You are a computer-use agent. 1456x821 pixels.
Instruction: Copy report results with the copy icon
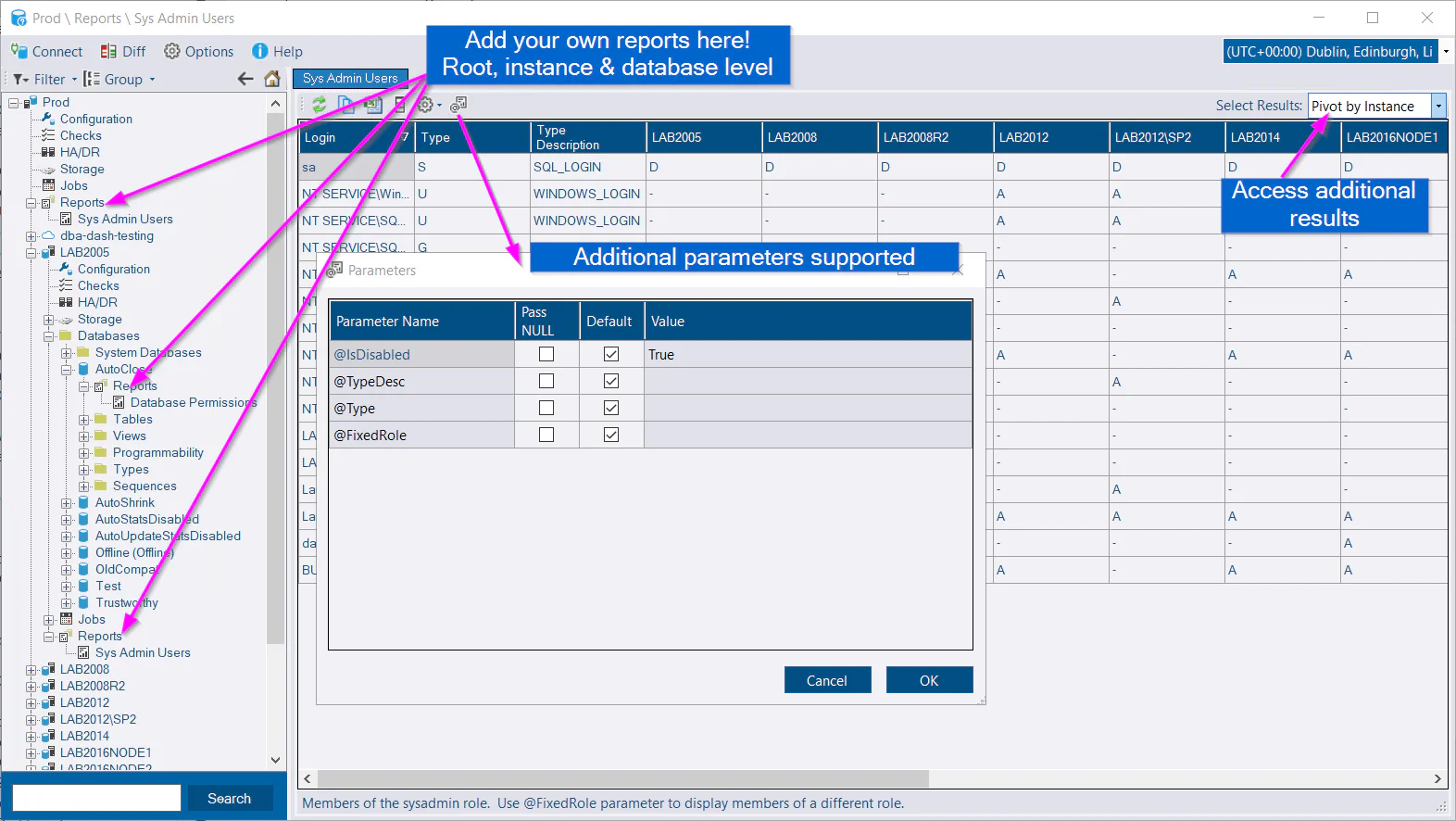tap(346, 105)
